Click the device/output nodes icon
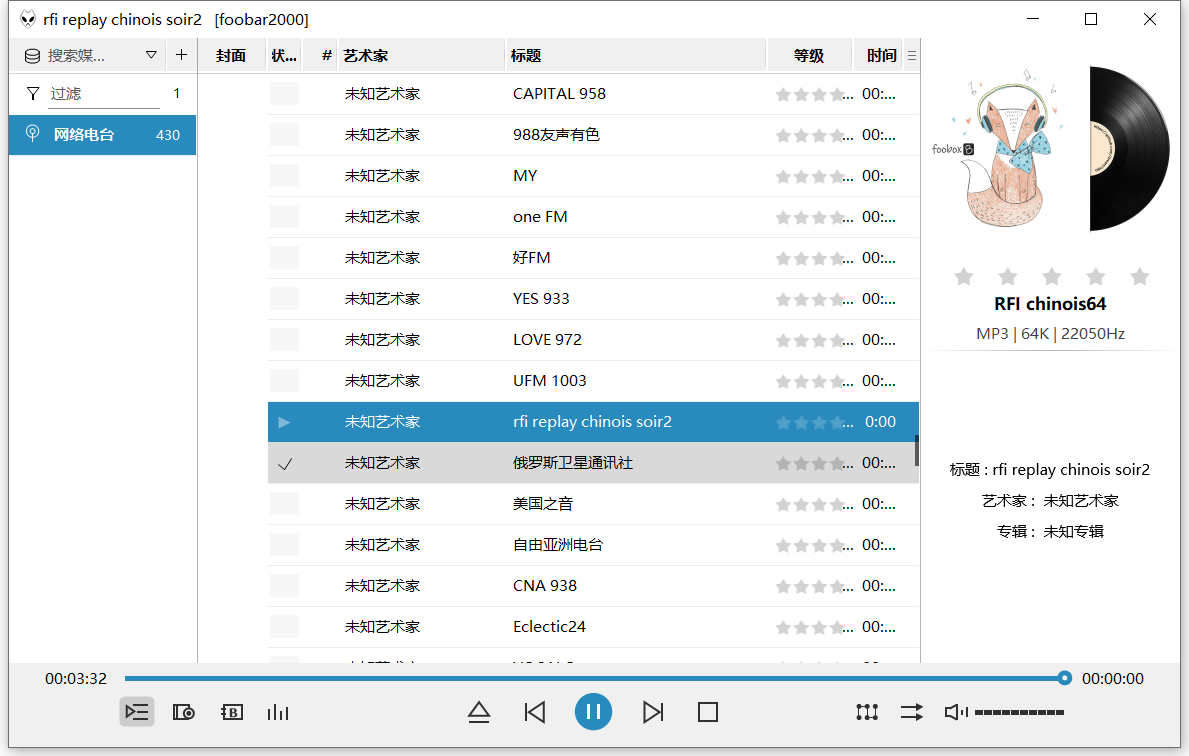1189x756 pixels. coord(867,712)
